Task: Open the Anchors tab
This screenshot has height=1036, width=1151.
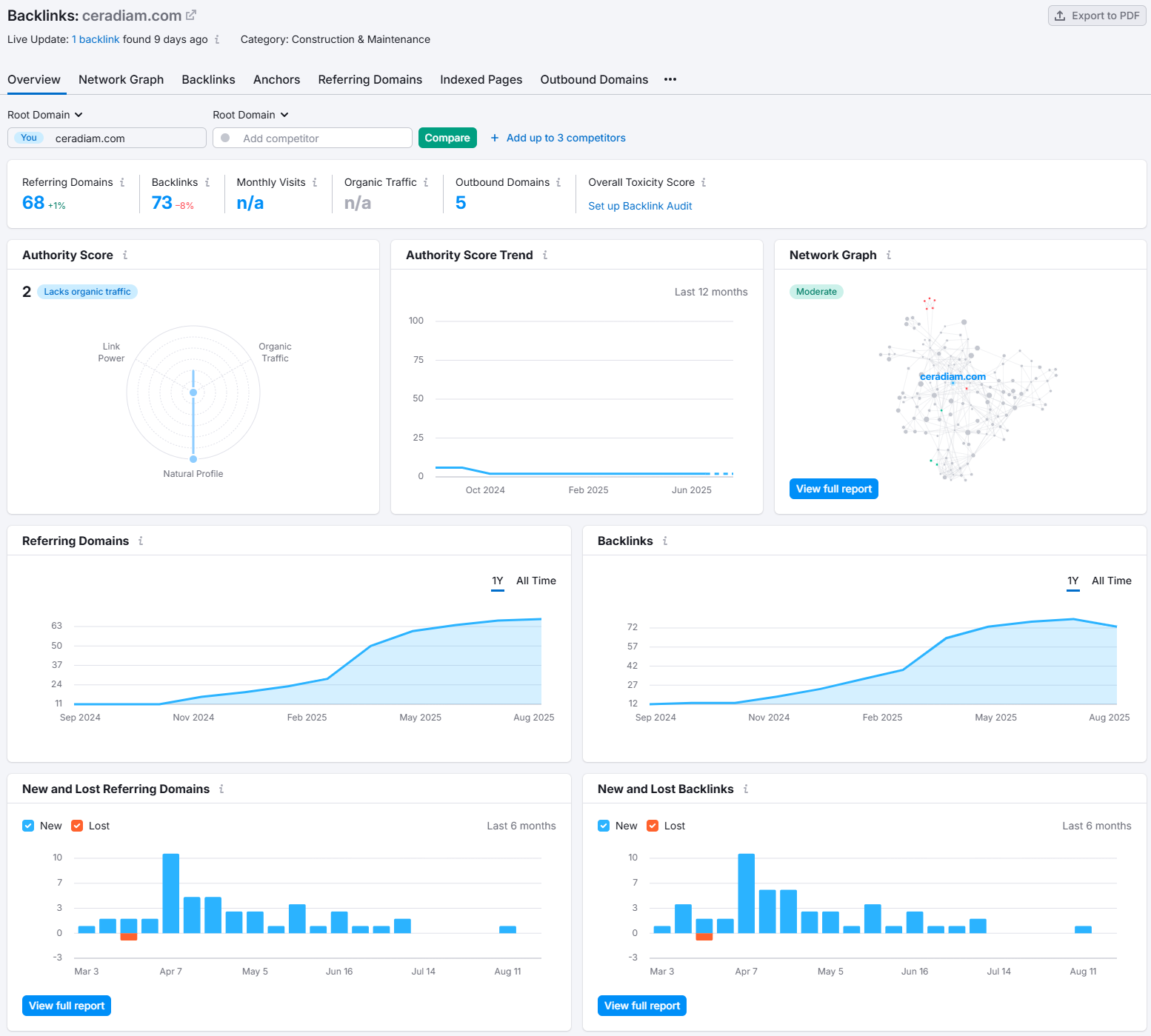Action: click(x=276, y=79)
